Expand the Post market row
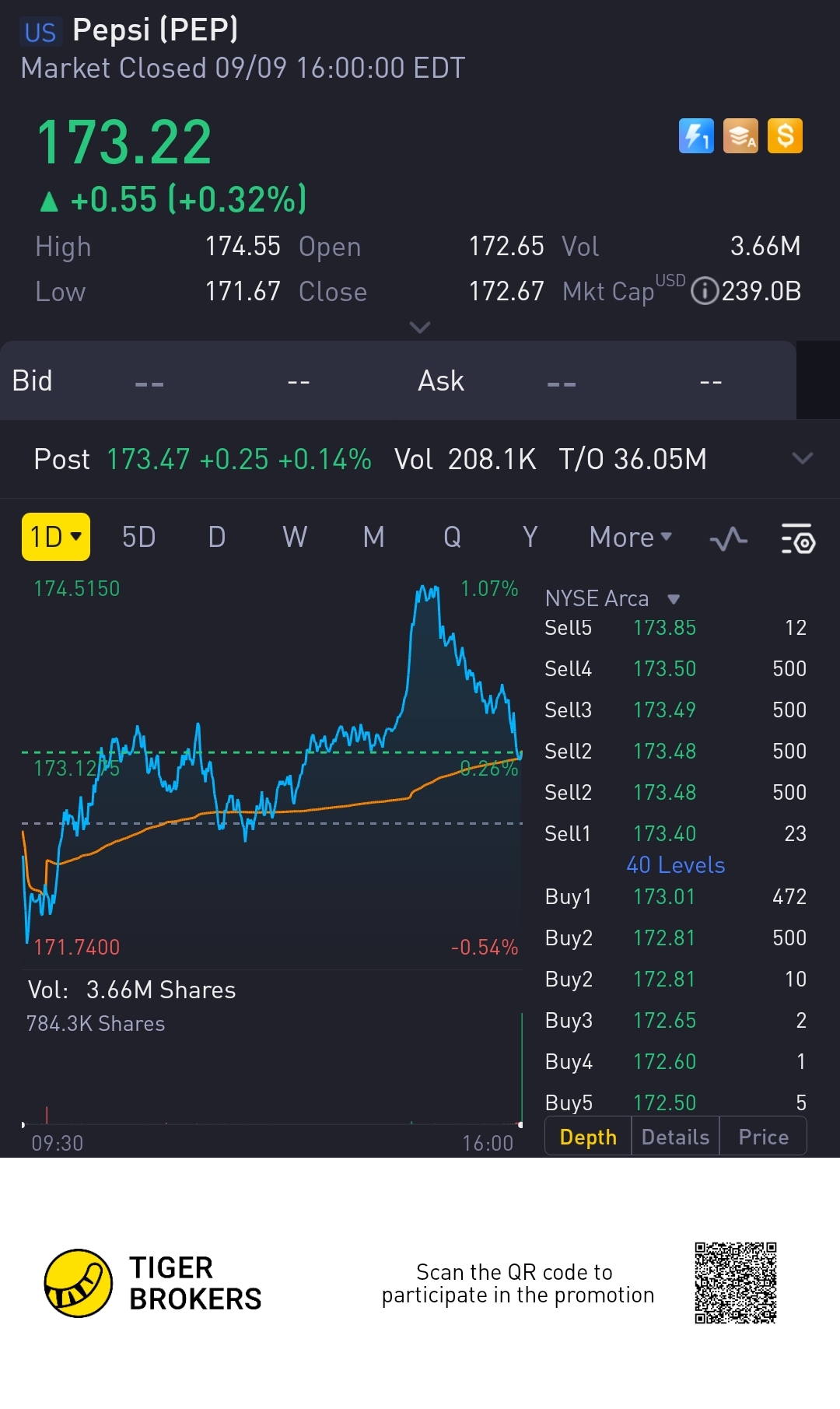The image size is (840, 1409). coord(802,458)
